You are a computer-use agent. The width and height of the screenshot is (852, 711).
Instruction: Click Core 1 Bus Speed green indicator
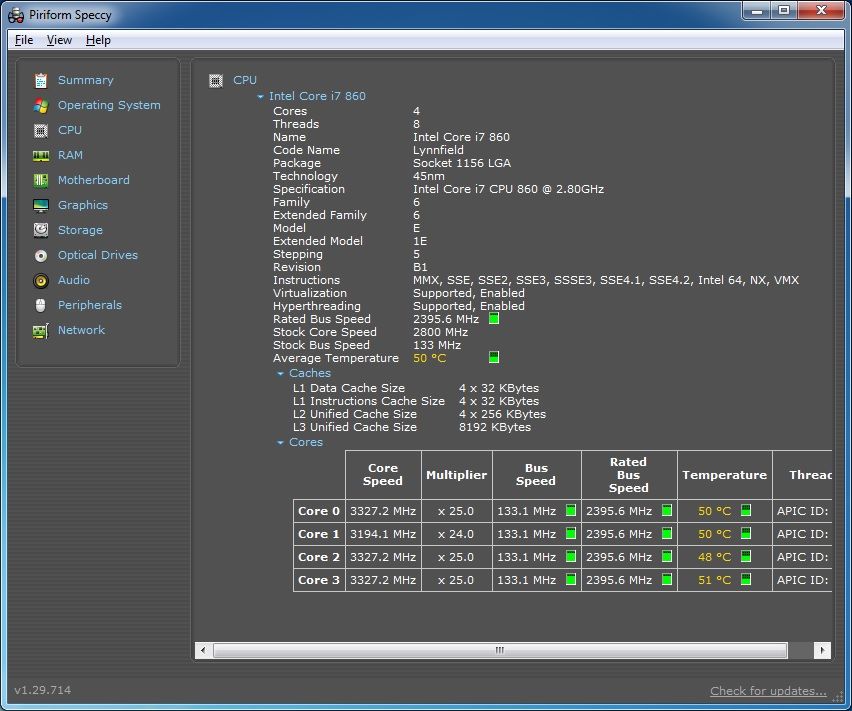click(571, 533)
